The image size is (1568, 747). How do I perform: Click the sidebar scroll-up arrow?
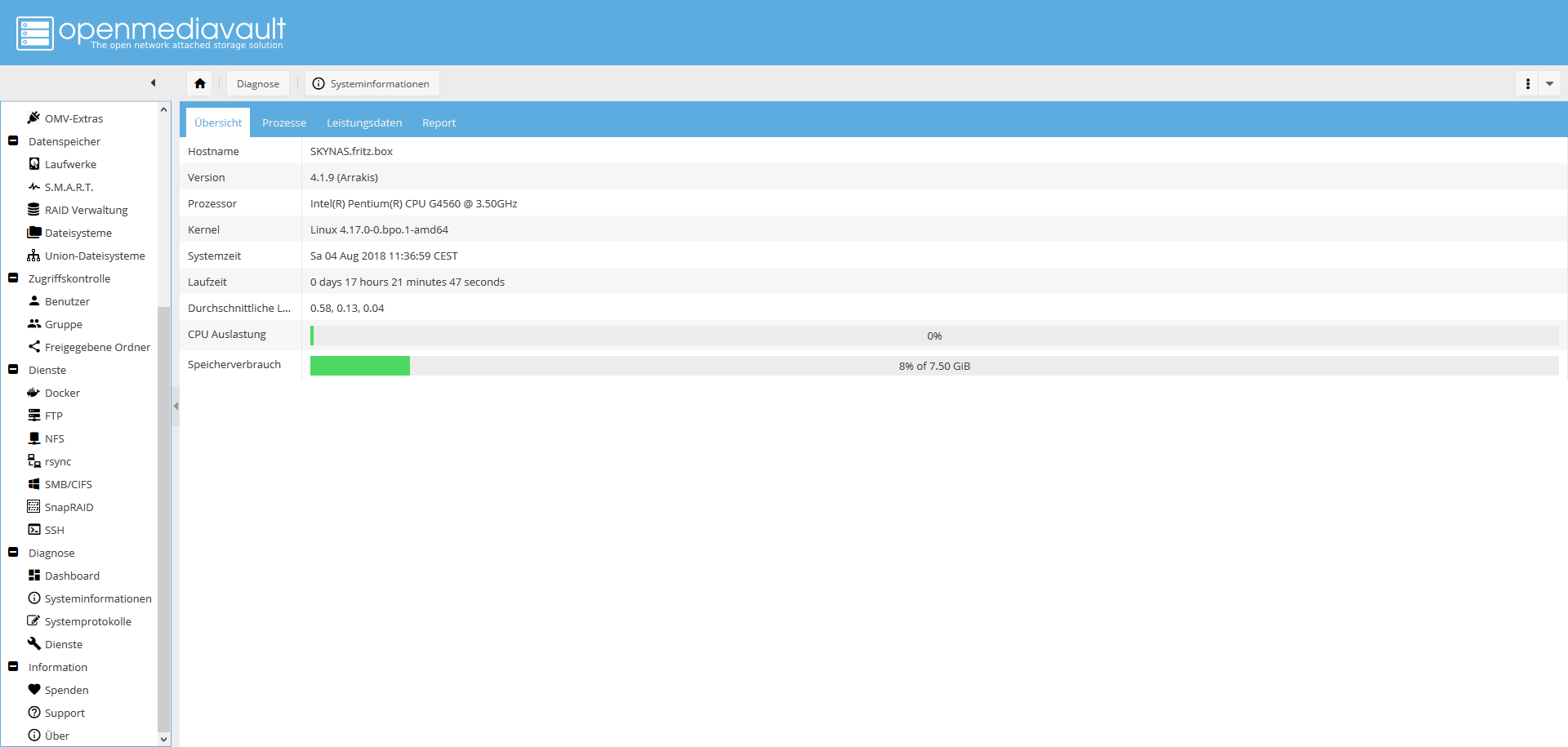(163, 109)
